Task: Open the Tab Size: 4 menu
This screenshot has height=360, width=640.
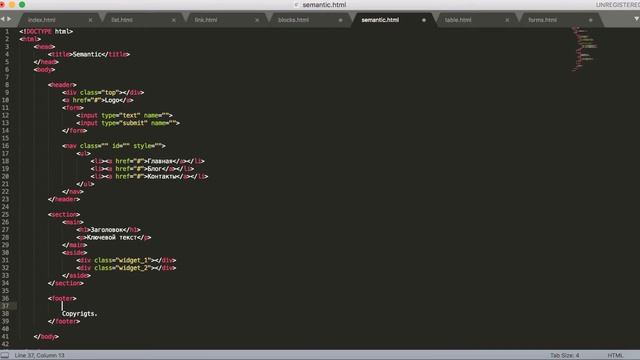Action: click(x=564, y=356)
